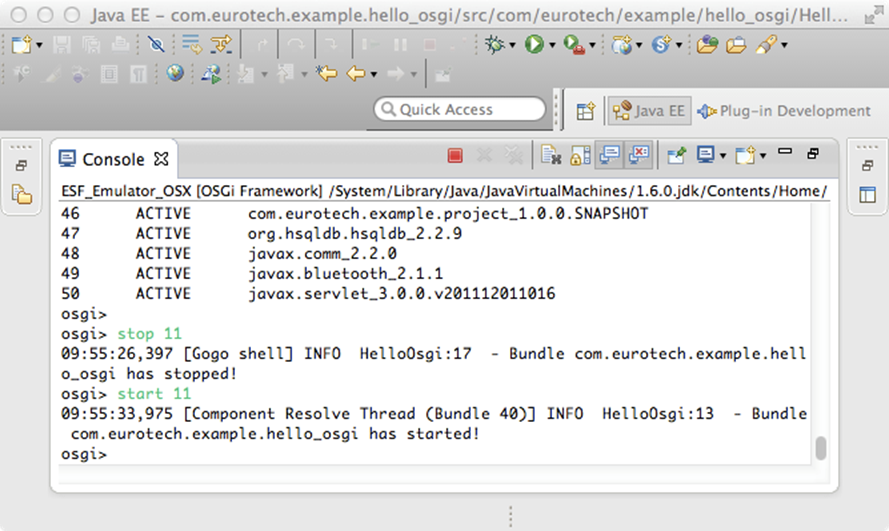Click the Back navigation yellow arrow
Viewport: 889px width, 531px height.
click(x=356, y=73)
